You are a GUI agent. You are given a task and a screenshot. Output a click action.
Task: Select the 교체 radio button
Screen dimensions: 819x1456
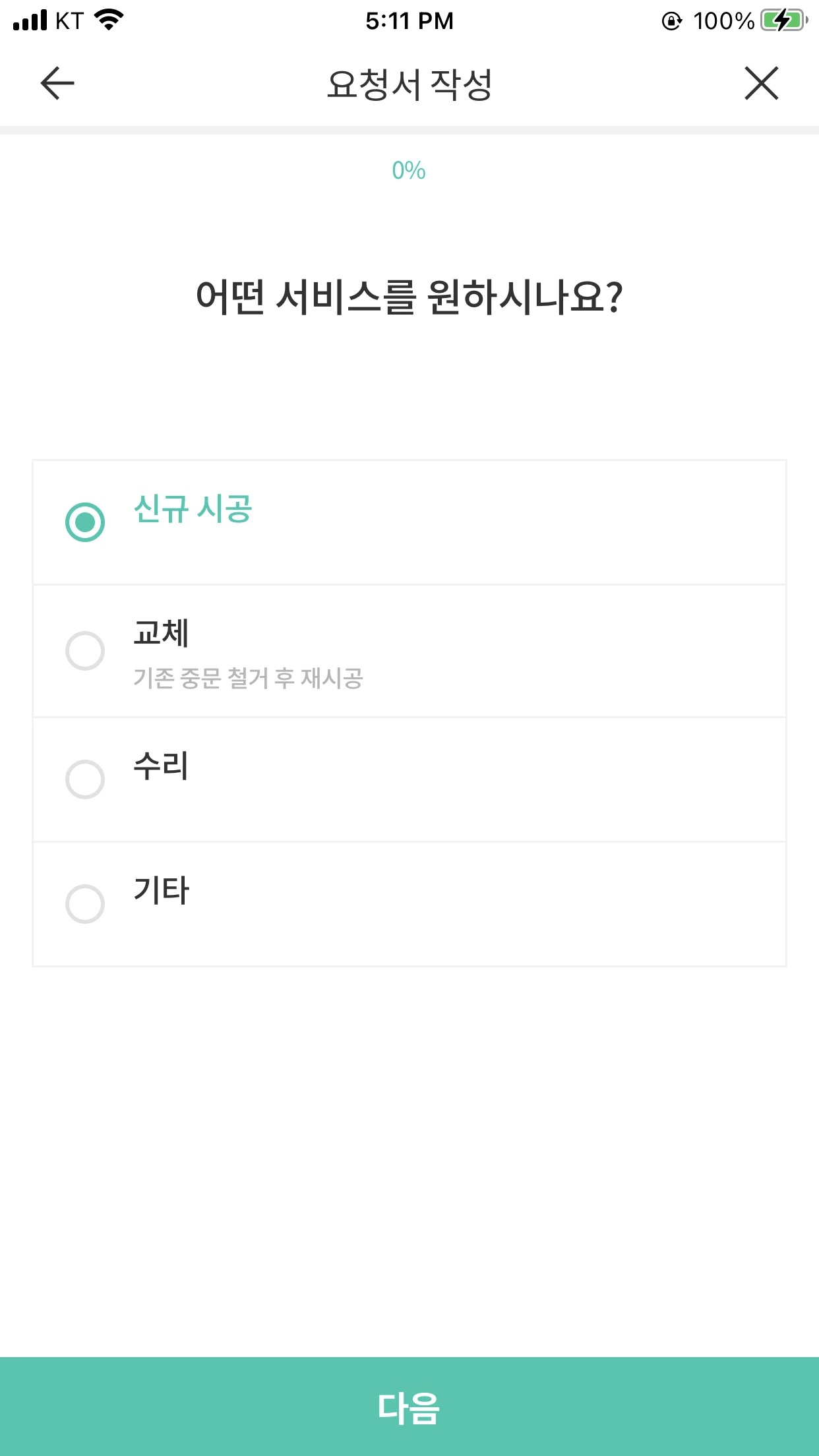coord(85,651)
